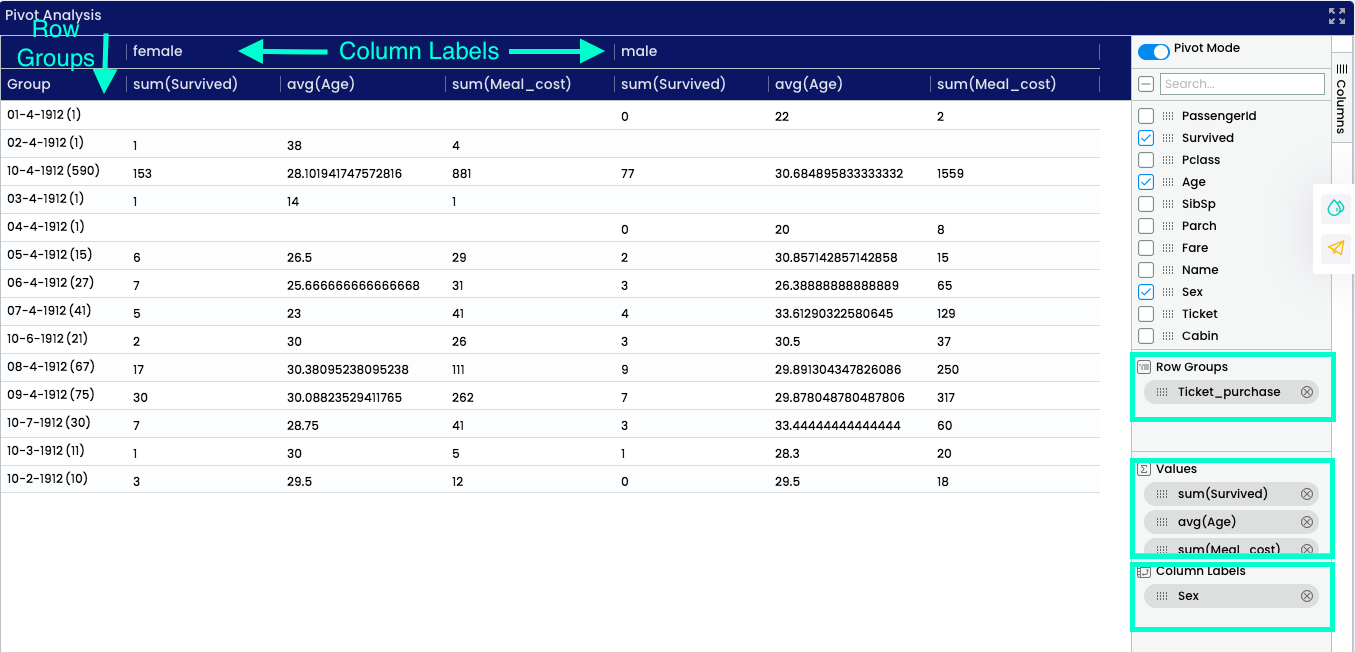Click drag handle beside PassengerId column
Screen dimensions: 1355x652
click(1169, 116)
